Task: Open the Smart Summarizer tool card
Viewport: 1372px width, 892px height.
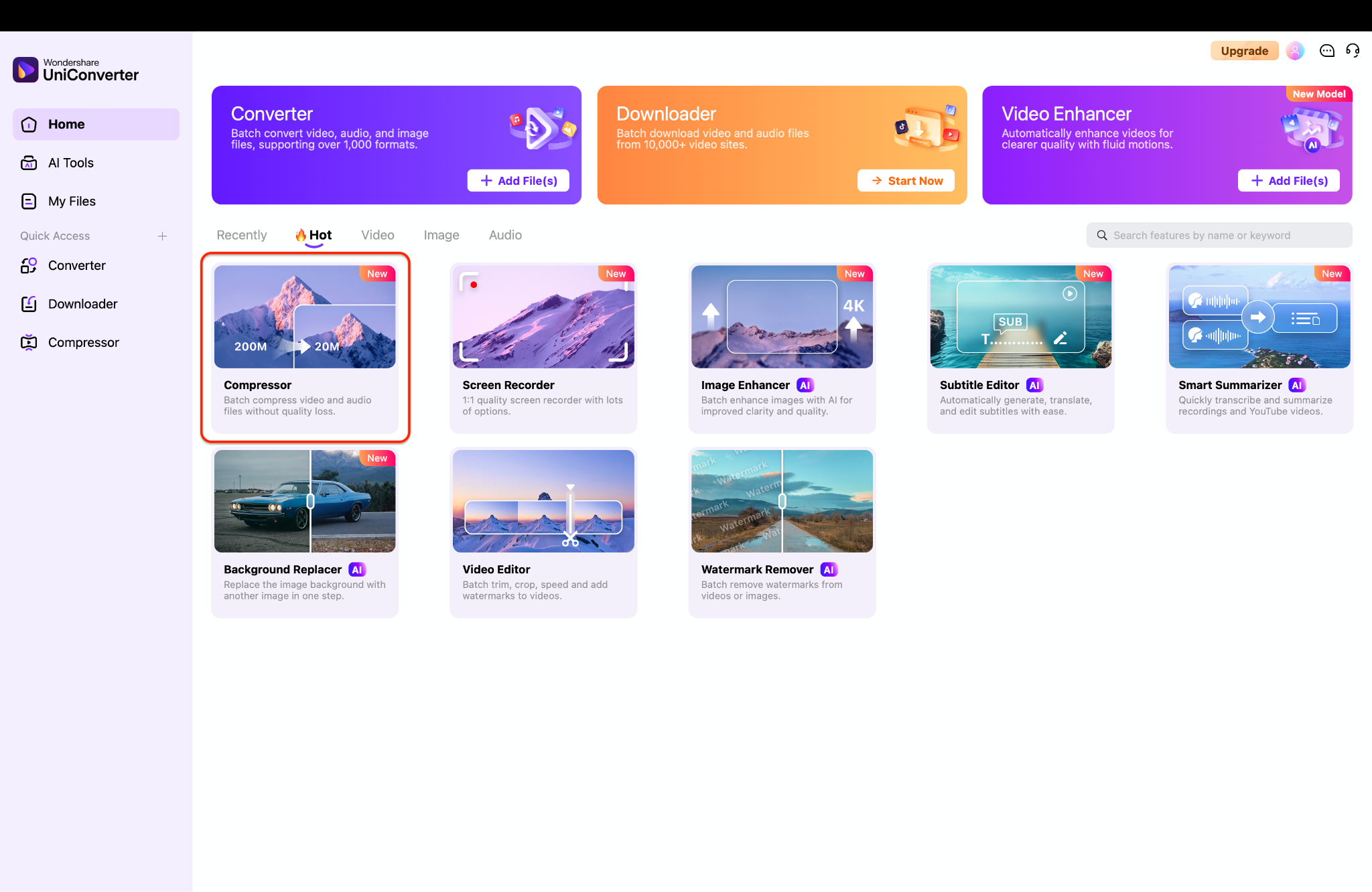Action: 1258,346
